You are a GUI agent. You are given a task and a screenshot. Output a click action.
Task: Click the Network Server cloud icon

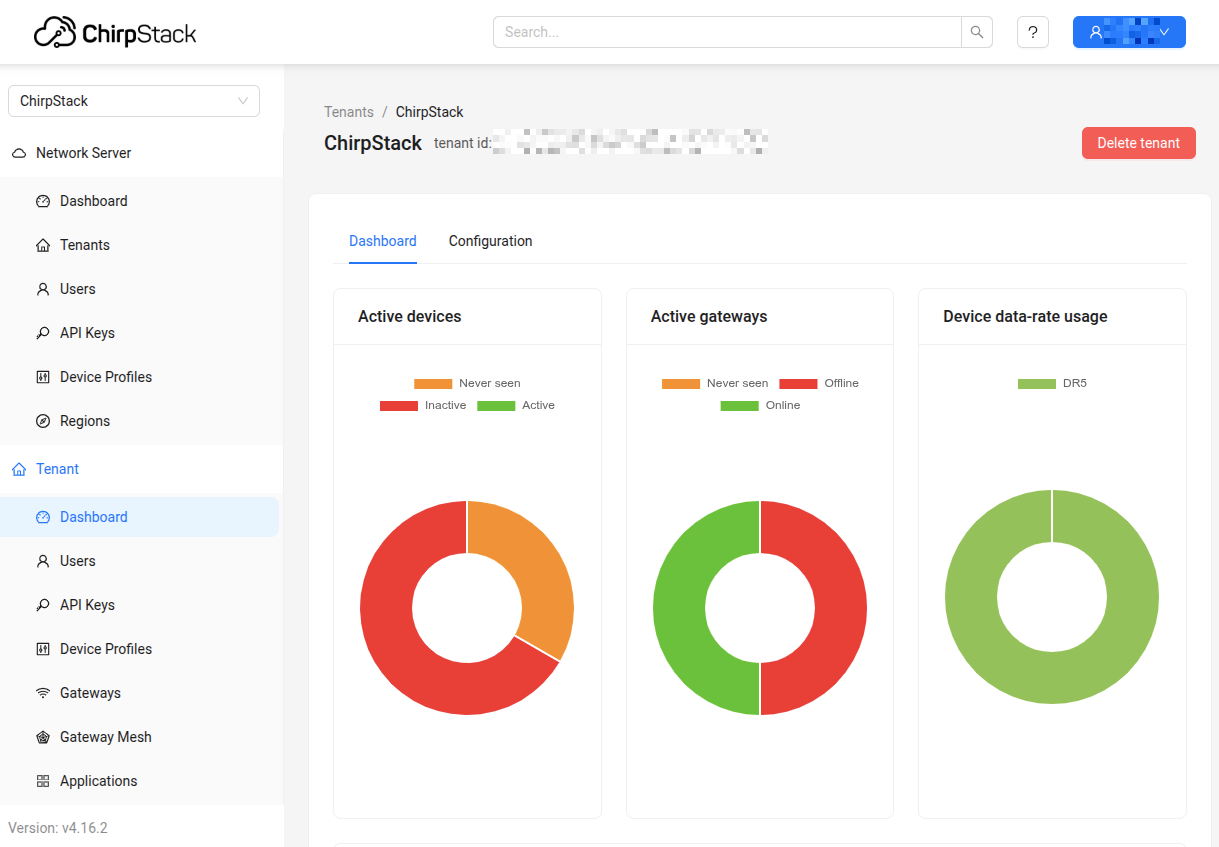pos(18,153)
